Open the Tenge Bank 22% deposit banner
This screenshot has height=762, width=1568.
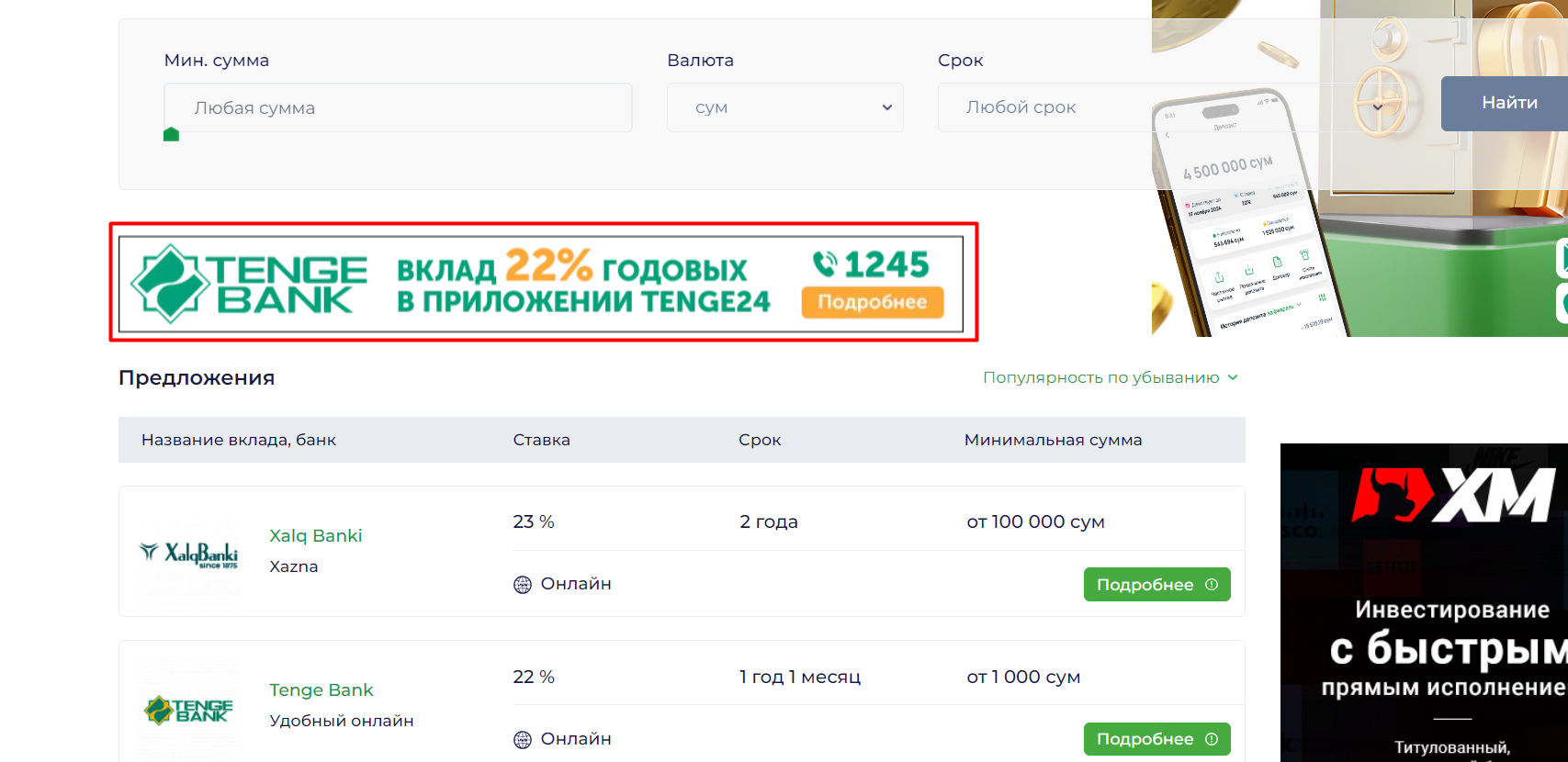pyautogui.click(x=541, y=284)
